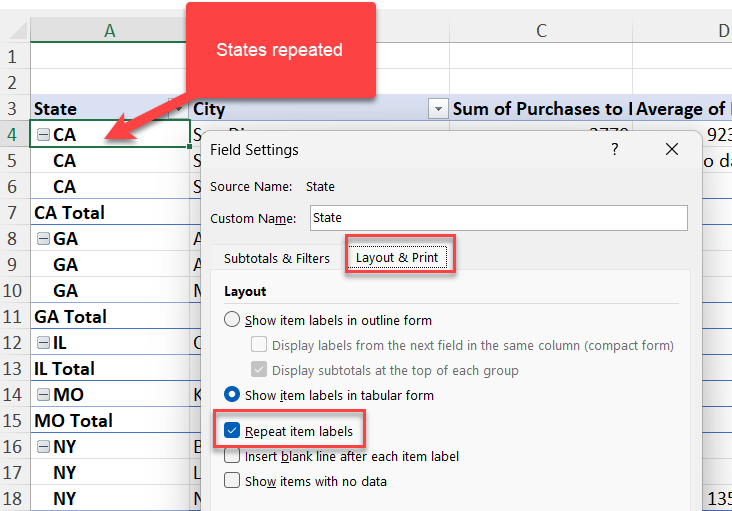Open the State column filter dropdown
Viewport: 732px width, 511px height.
click(x=176, y=109)
